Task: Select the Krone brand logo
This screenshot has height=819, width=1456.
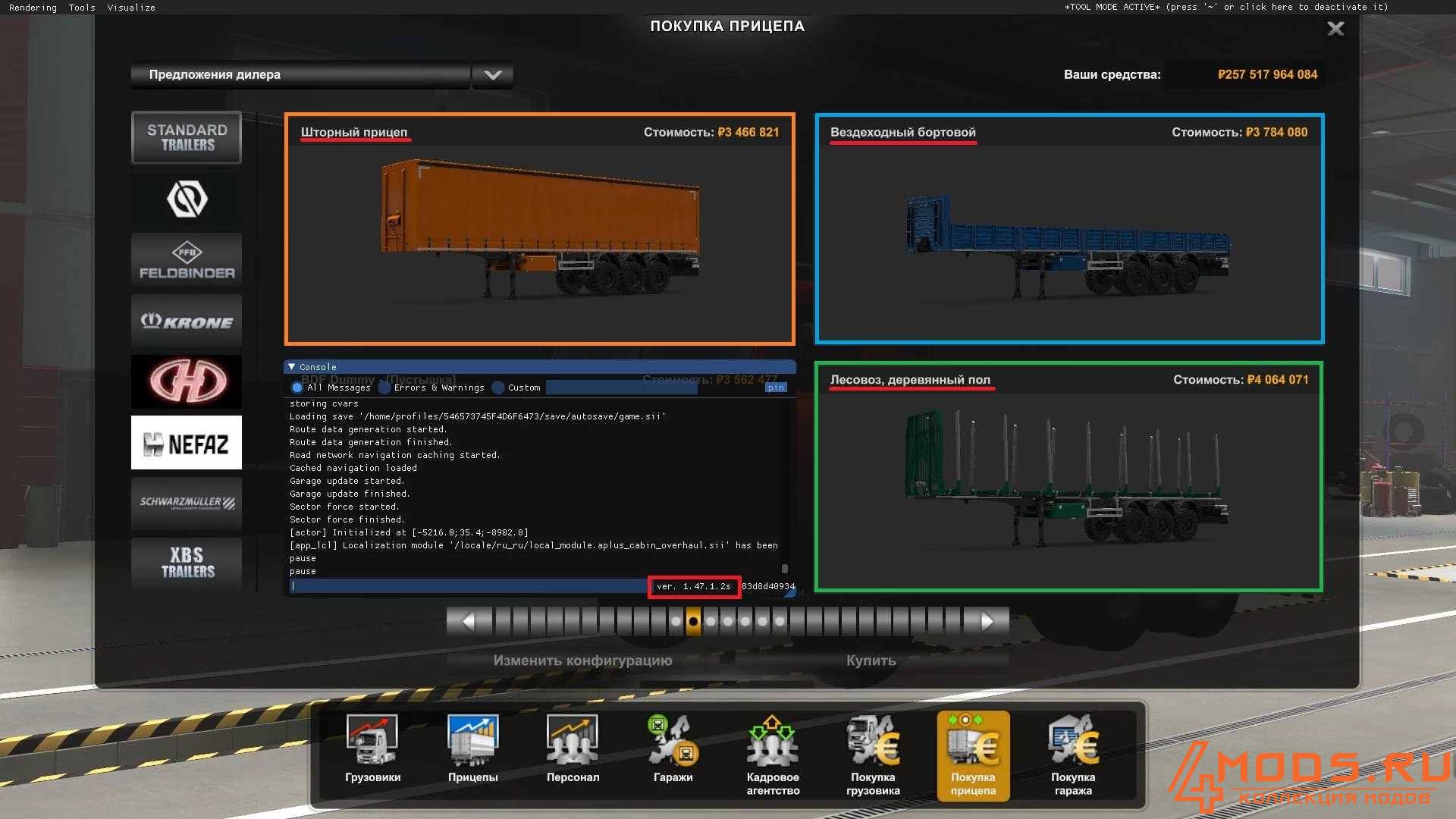Action: coord(187,321)
